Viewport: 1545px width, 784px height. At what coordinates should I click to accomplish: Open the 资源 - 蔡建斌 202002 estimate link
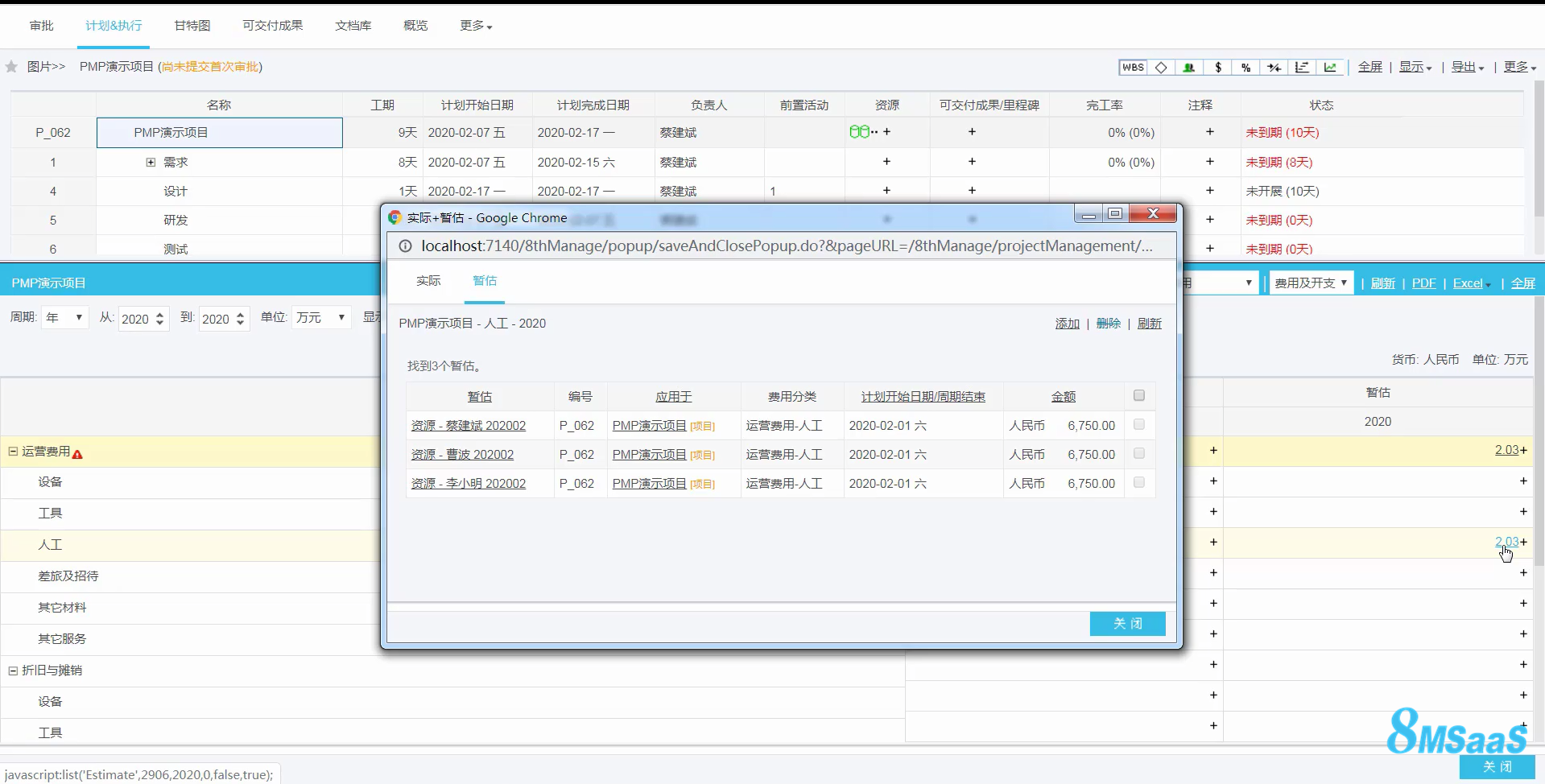click(469, 426)
